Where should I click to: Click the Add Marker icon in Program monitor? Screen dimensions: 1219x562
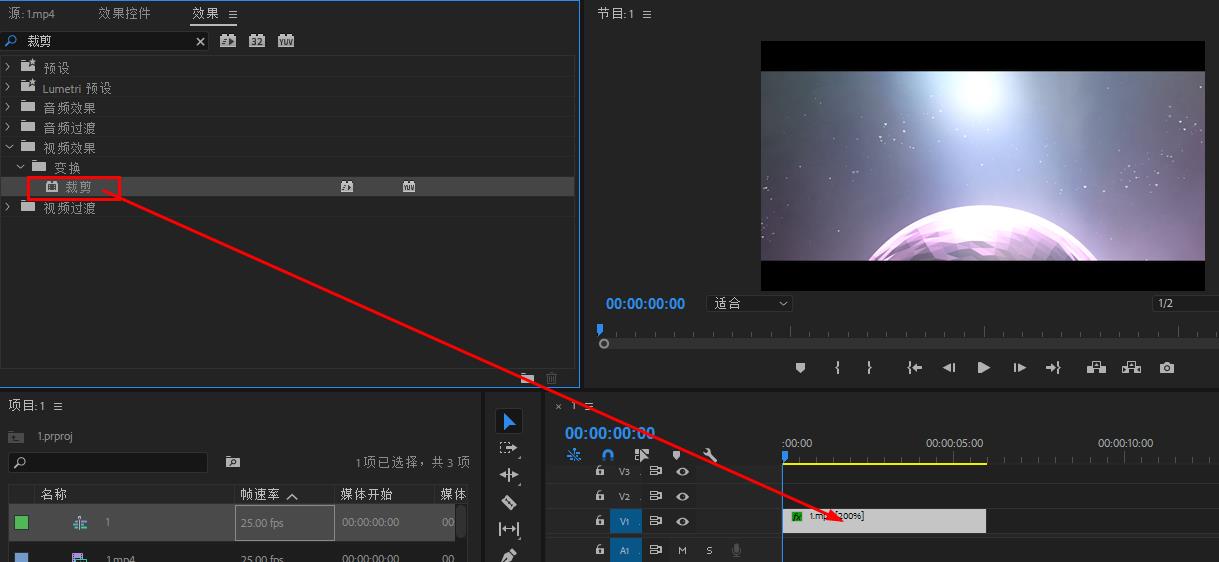click(x=800, y=368)
